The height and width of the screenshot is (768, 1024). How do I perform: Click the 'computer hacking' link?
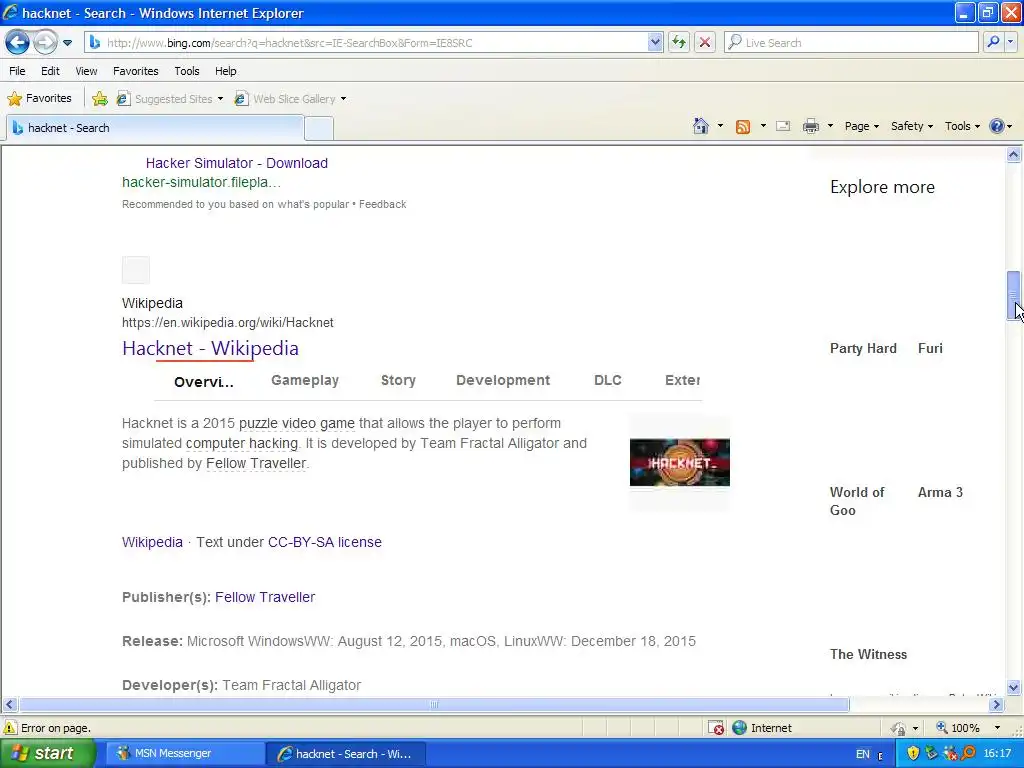coord(242,443)
